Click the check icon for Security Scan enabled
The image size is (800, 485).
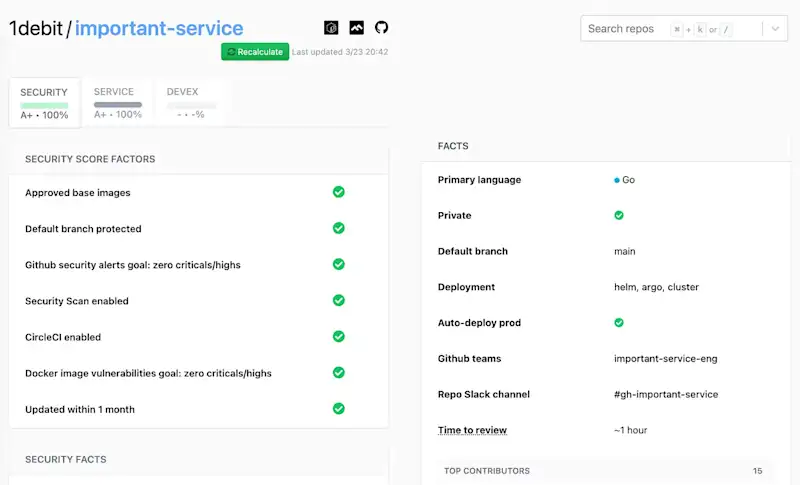pyautogui.click(x=339, y=300)
